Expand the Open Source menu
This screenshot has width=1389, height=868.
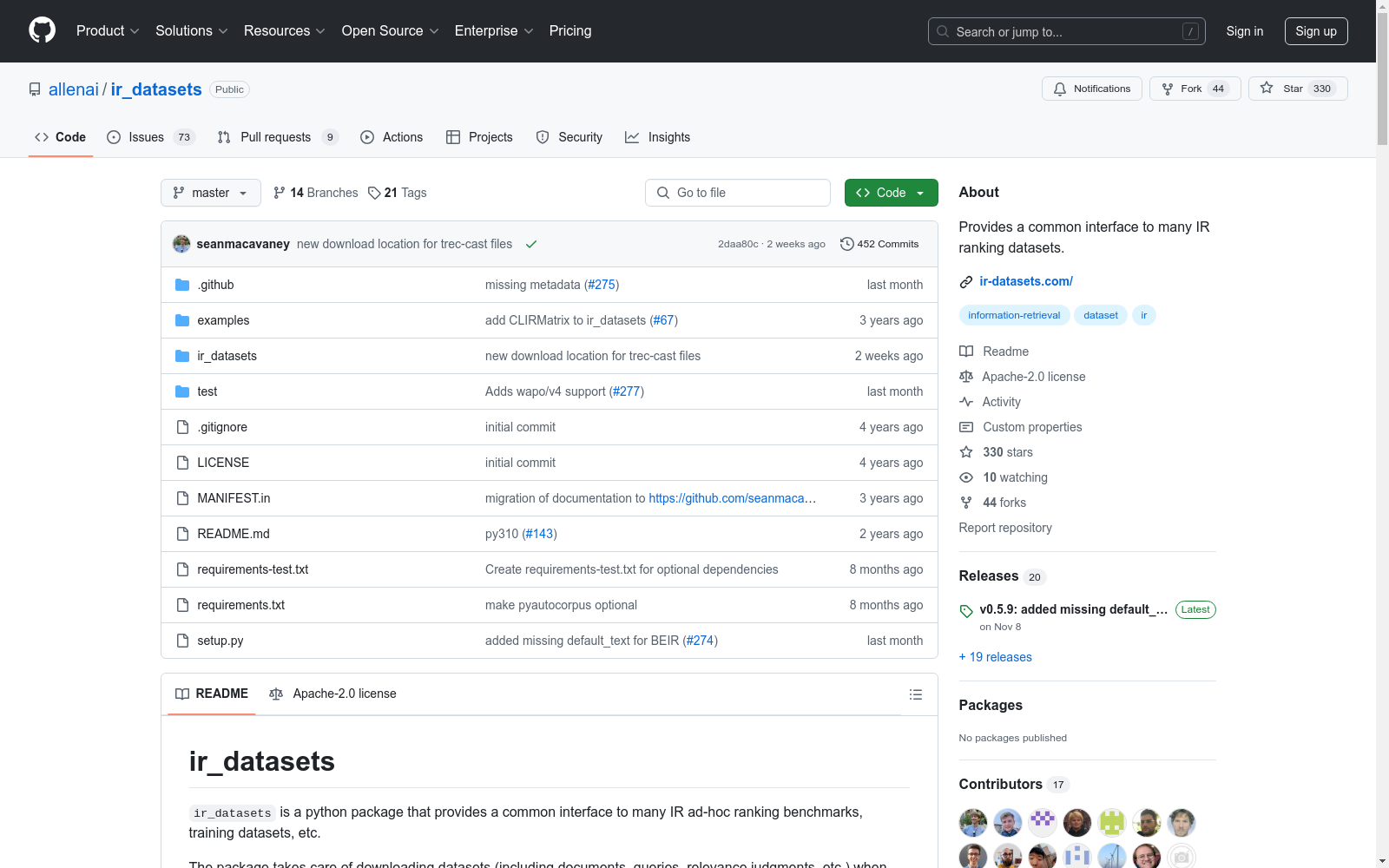391,31
